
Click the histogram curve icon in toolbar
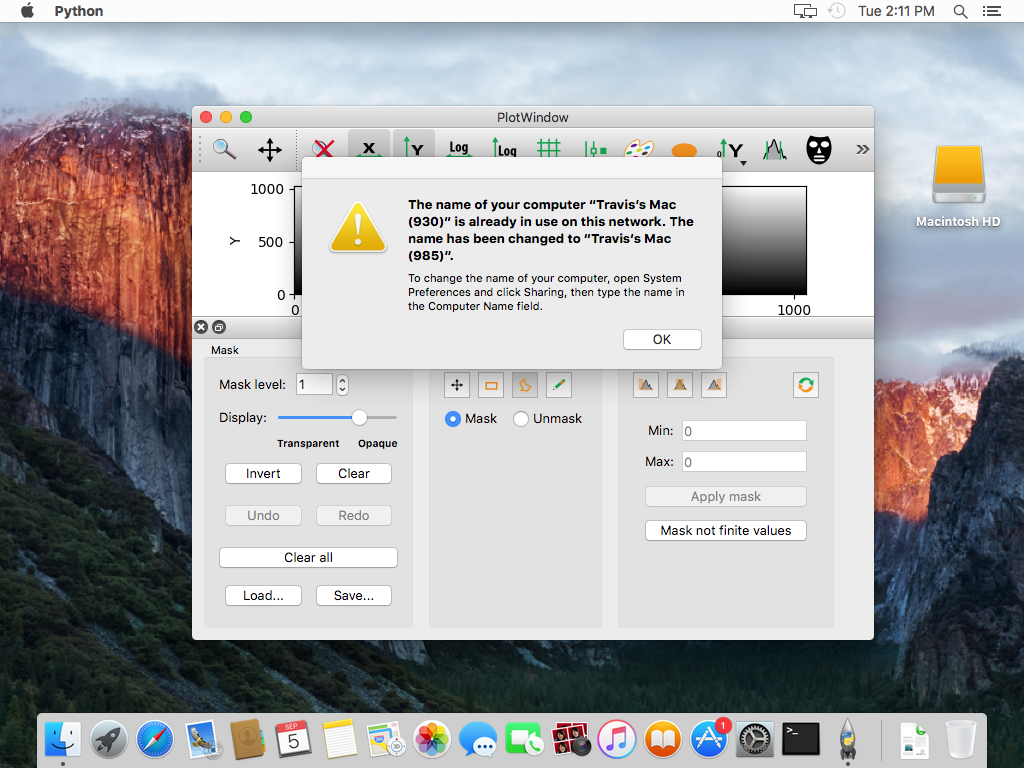click(775, 150)
